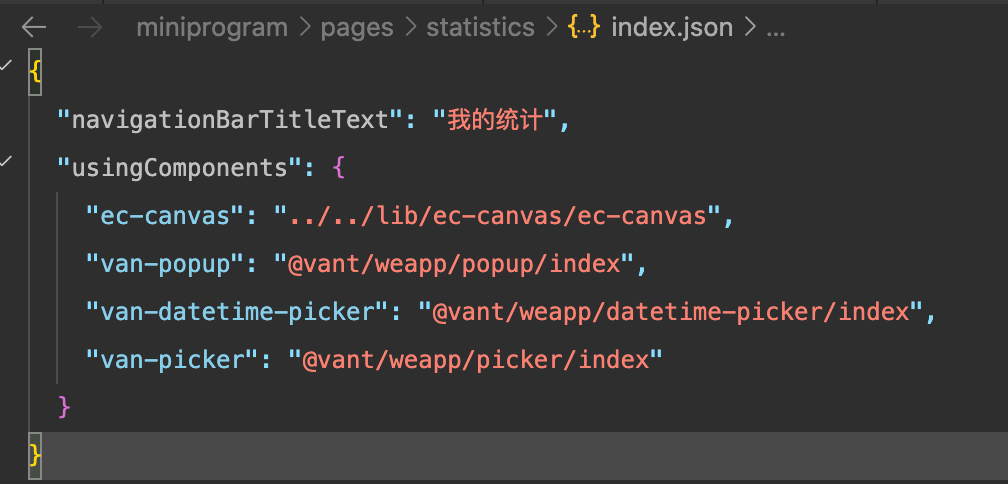
Task: Select index.json in the breadcrumb
Action: tap(672, 28)
